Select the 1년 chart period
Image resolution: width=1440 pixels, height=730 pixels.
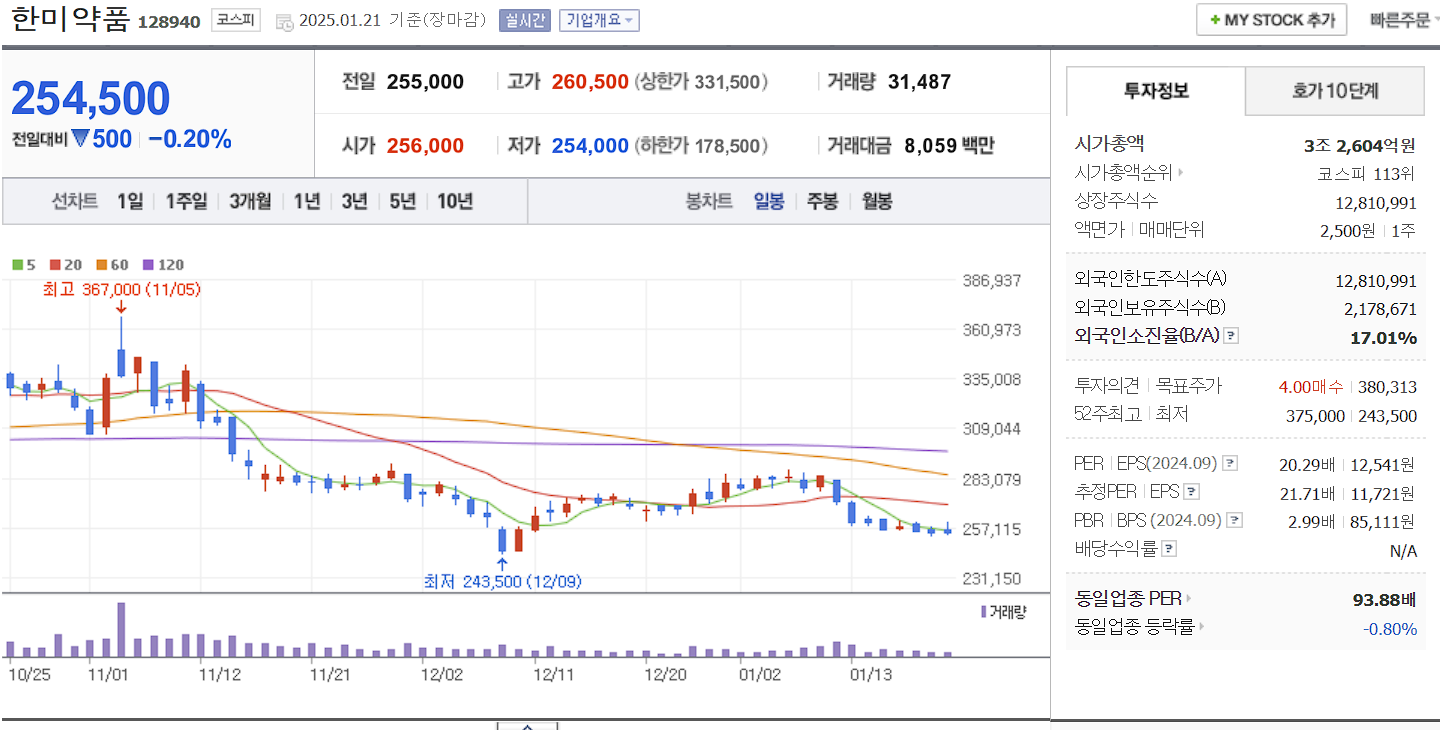[x=306, y=201]
